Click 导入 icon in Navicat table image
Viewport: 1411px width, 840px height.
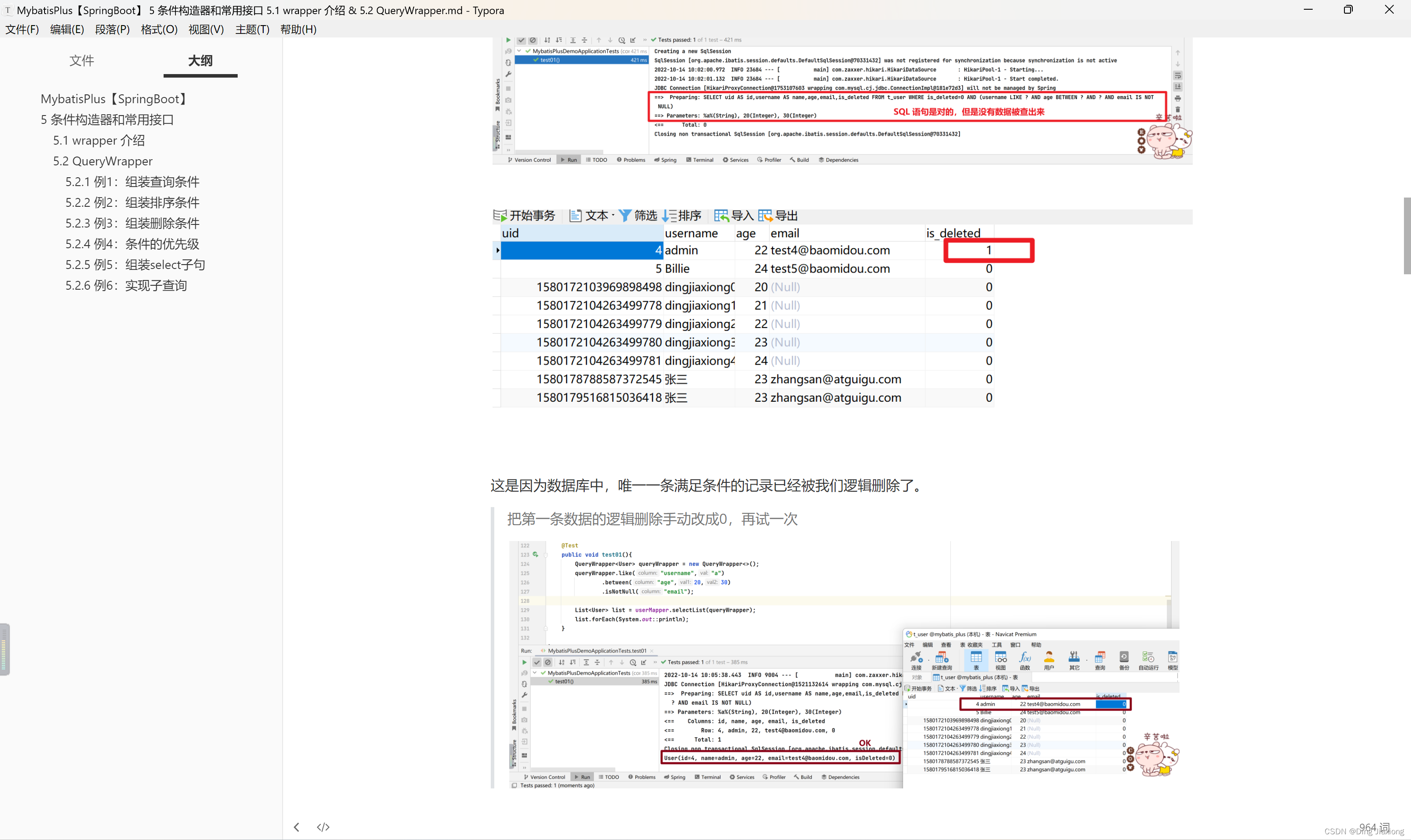[721, 216]
